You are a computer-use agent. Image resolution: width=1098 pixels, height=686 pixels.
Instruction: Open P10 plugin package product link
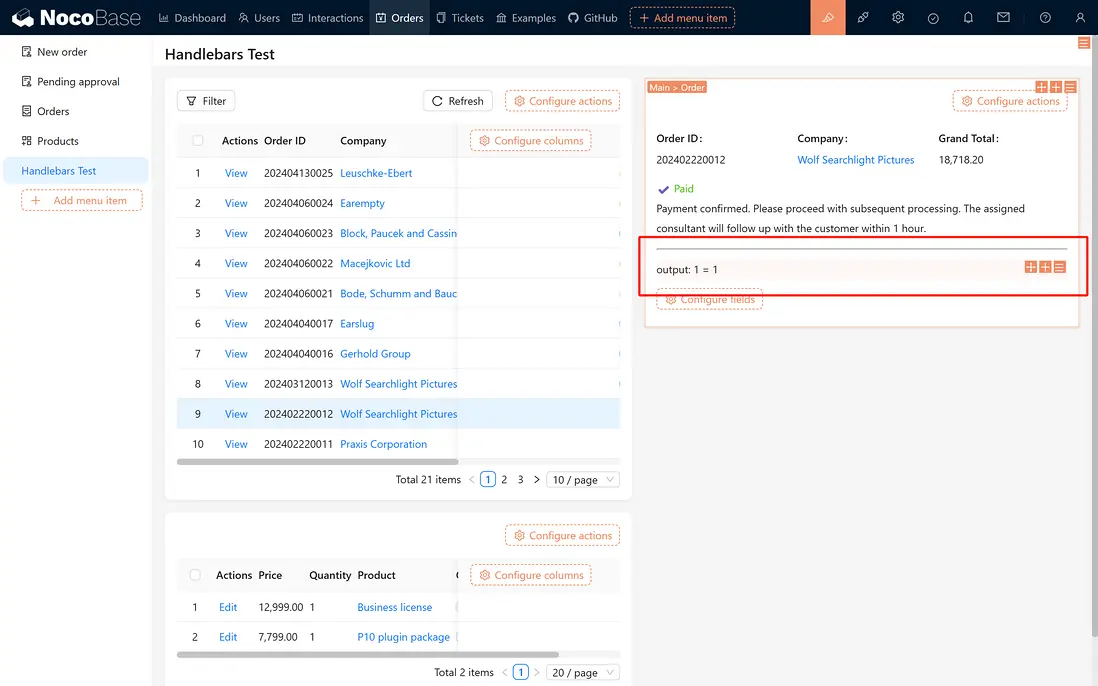click(403, 637)
